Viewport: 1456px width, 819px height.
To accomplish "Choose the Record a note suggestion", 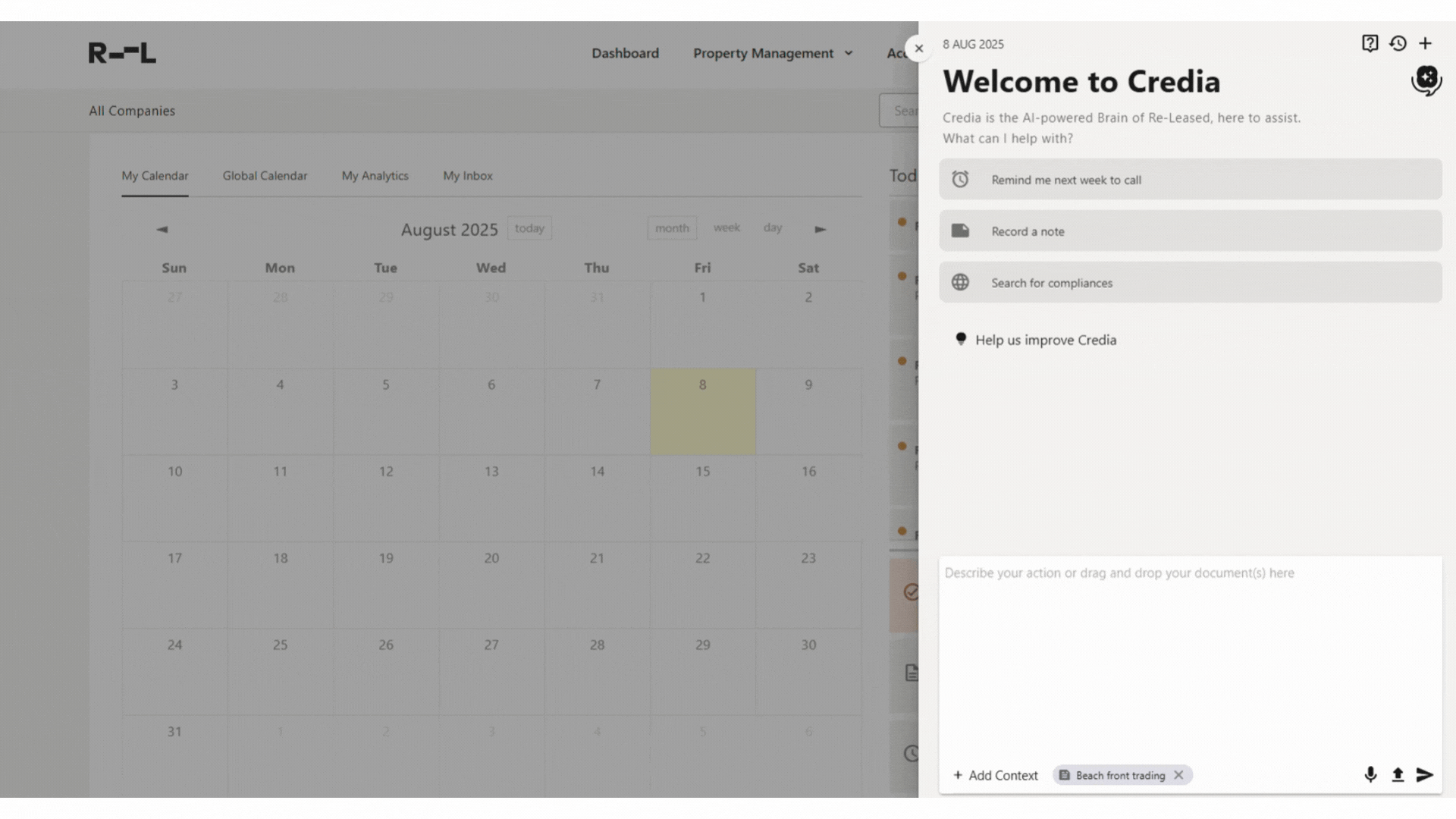I will click(x=1190, y=231).
